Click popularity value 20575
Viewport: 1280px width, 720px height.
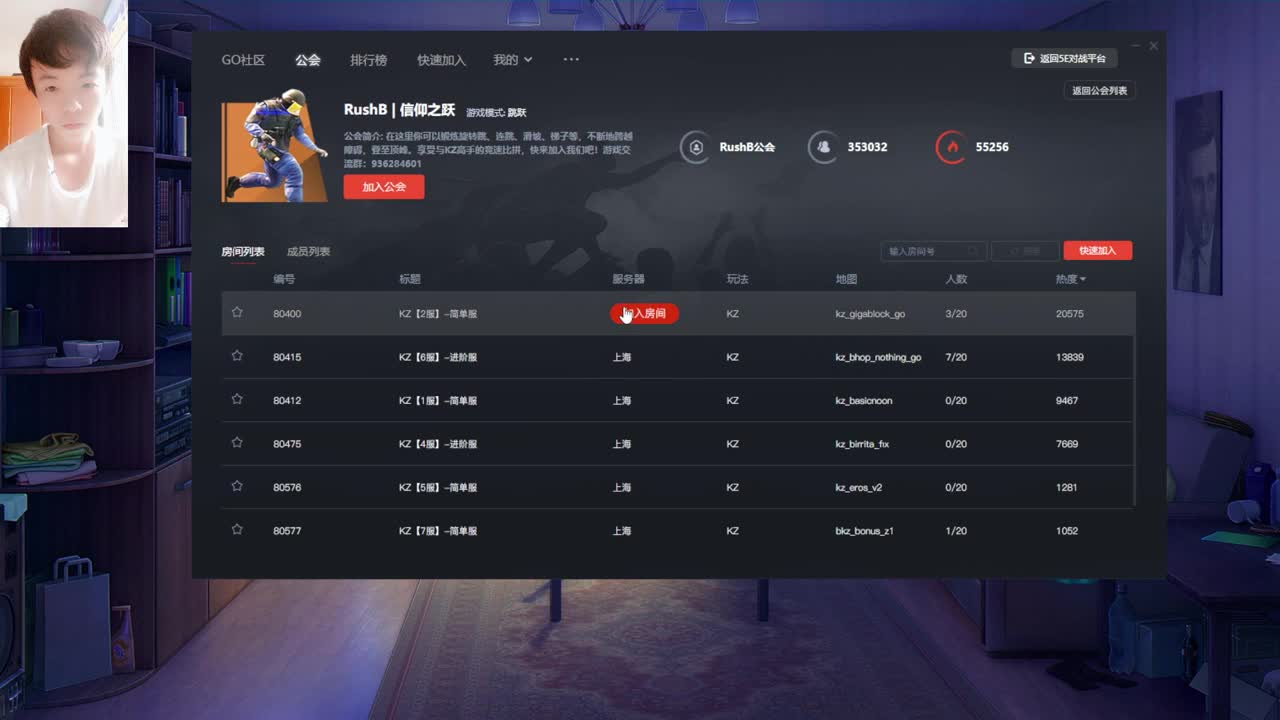pos(1070,314)
